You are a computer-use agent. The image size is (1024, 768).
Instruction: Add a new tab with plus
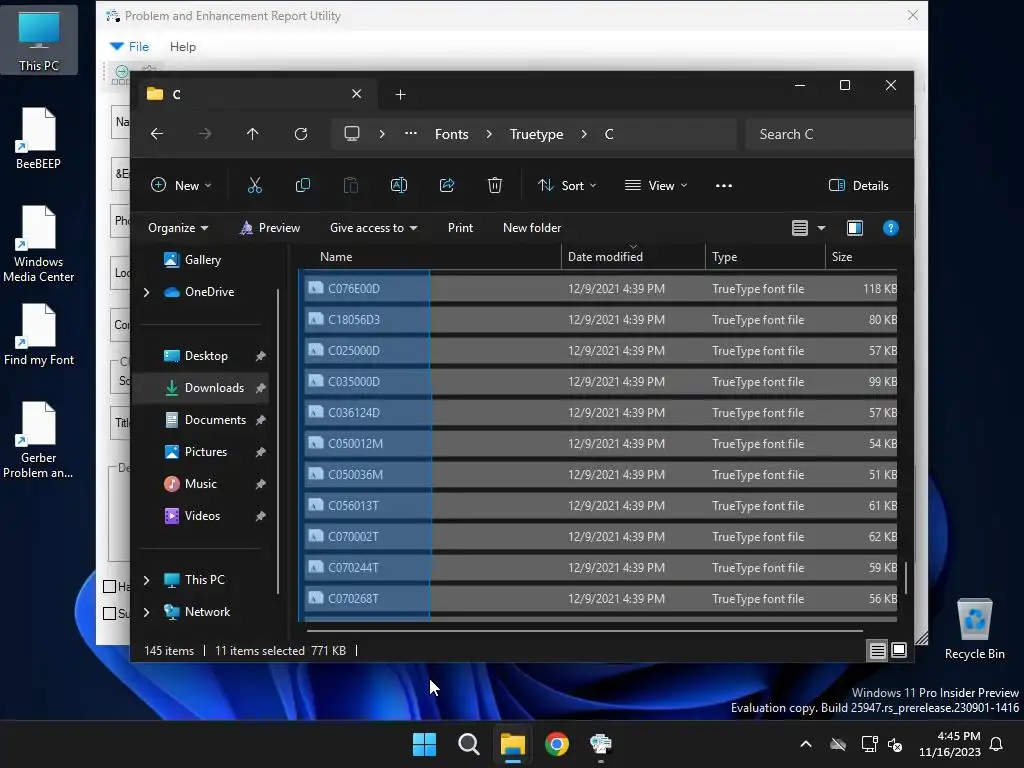tap(400, 95)
